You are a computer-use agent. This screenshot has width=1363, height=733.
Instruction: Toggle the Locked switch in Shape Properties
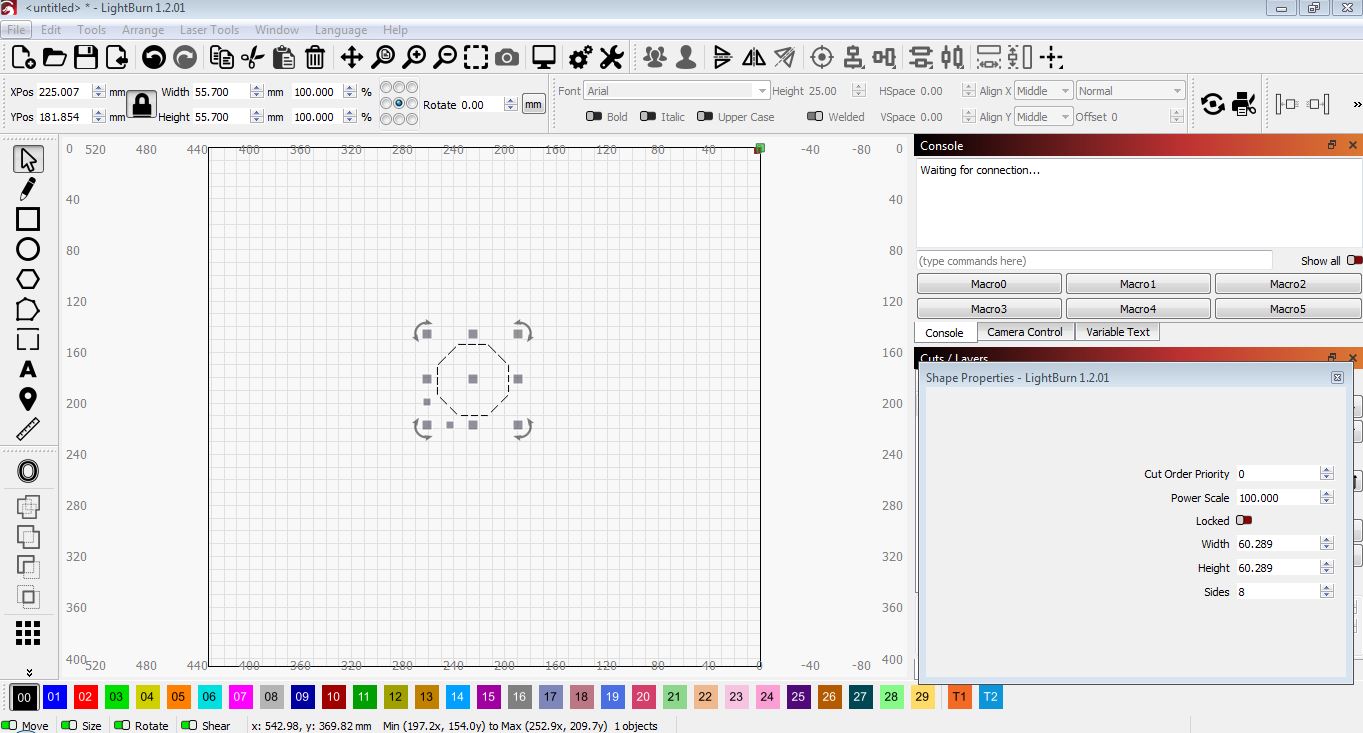[1244, 521]
